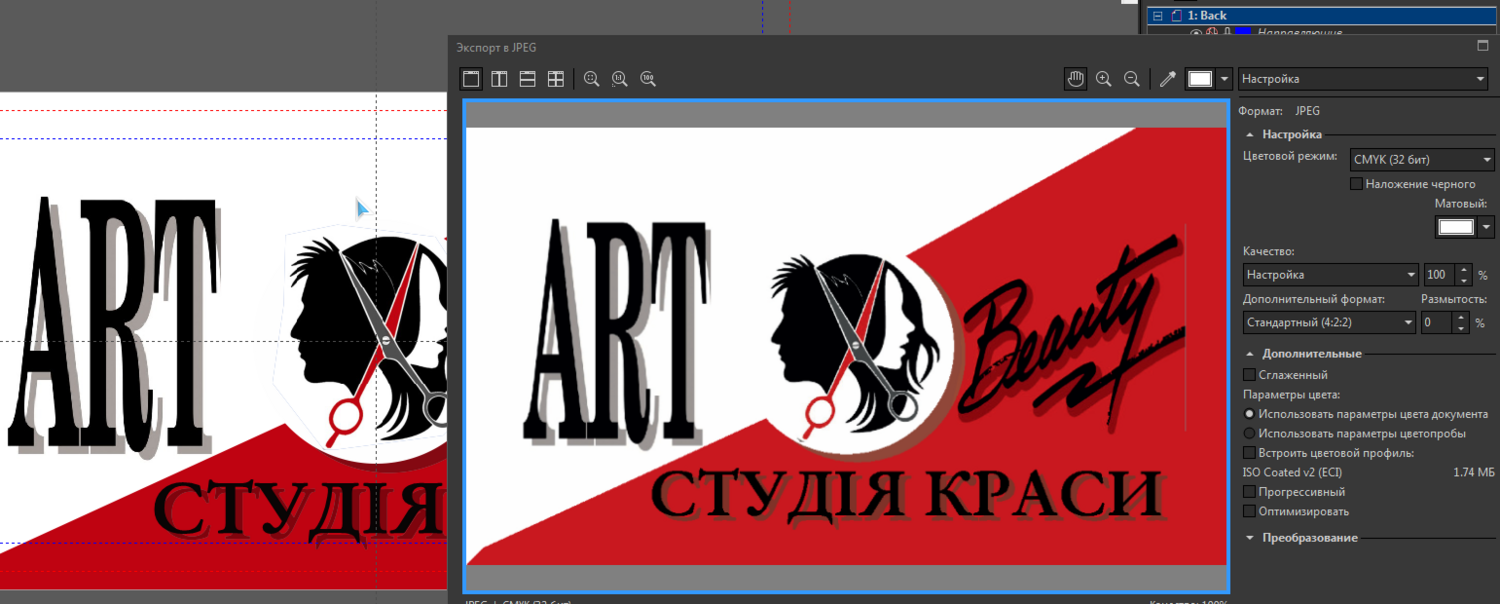Open the Матовый color dropdown arrow
1500x604 pixels.
(x=1486, y=227)
